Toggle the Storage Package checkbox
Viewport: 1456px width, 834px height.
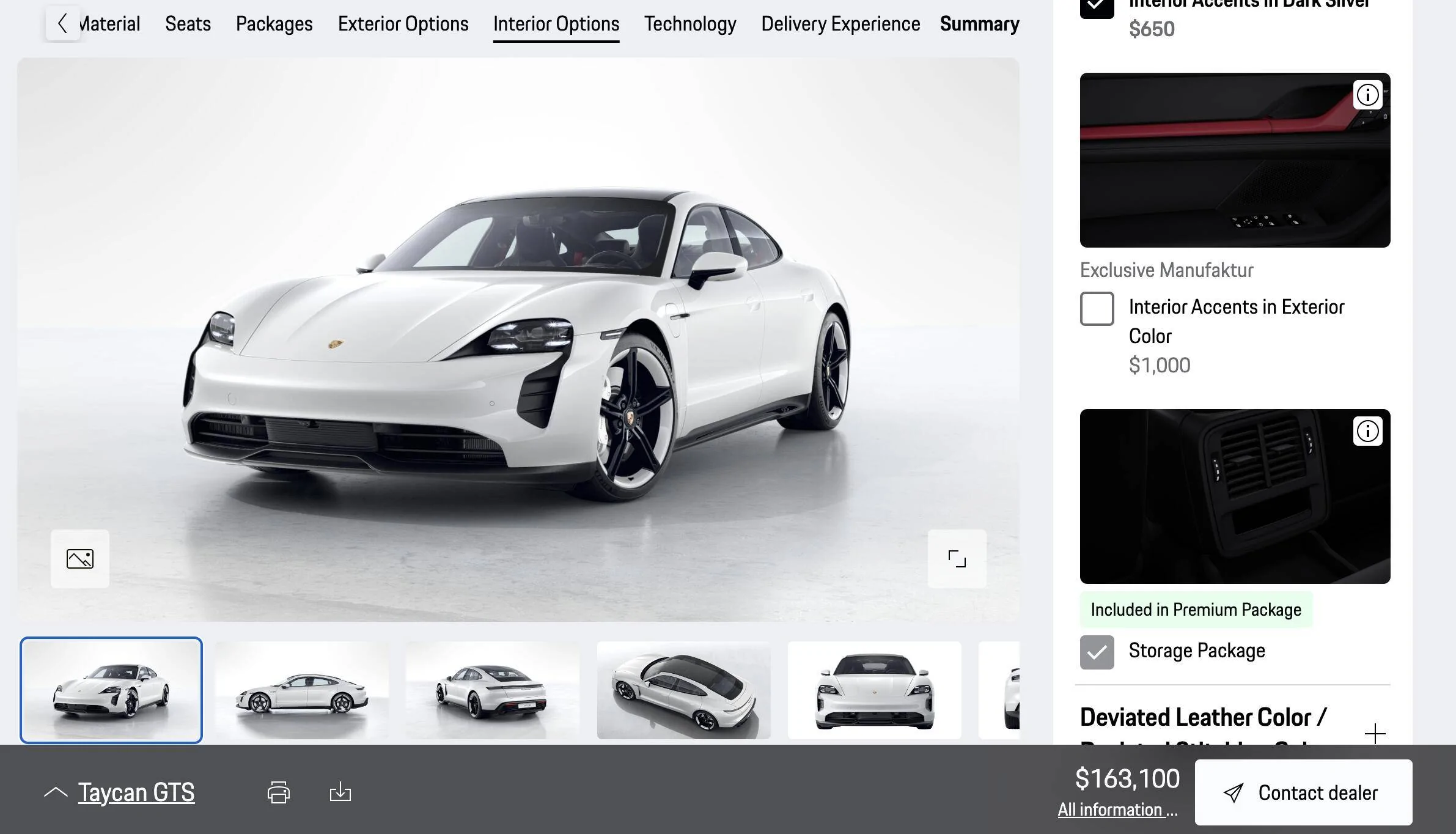pyautogui.click(x=1097, y=652)
